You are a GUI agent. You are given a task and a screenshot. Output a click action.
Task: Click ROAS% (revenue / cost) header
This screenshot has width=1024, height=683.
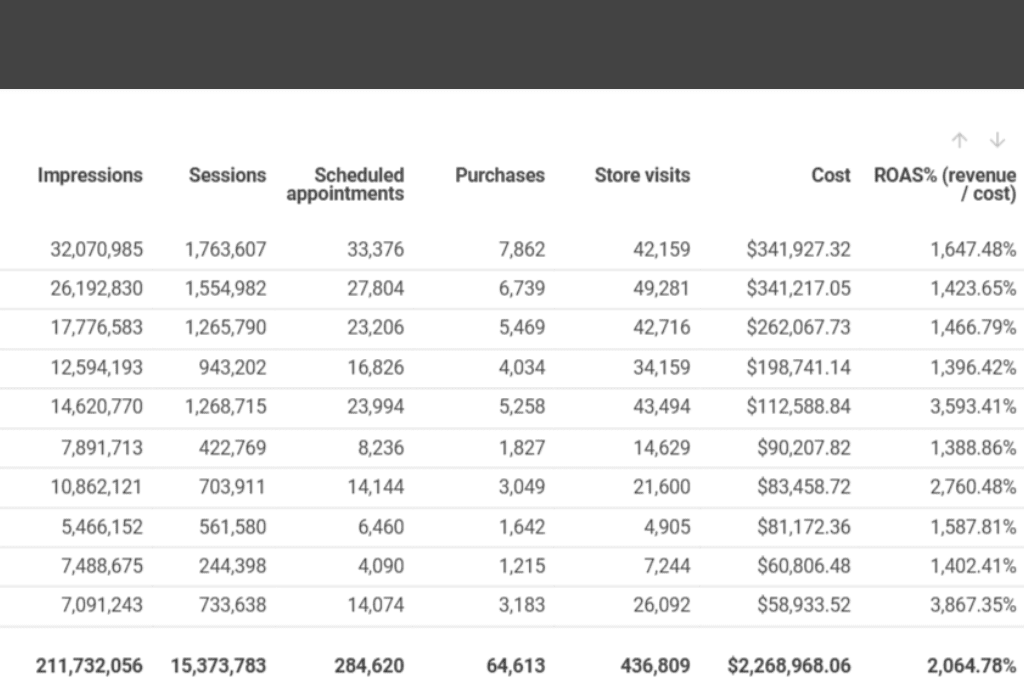point(945,184)
